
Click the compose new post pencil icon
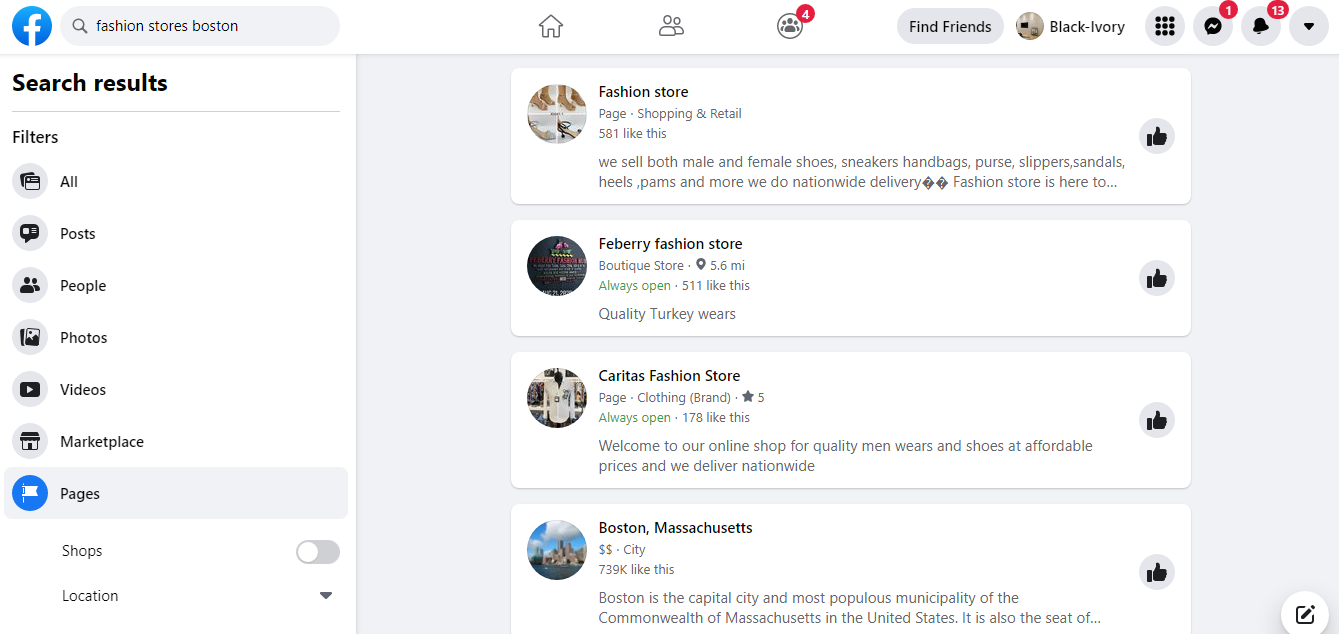(1304, 613)
